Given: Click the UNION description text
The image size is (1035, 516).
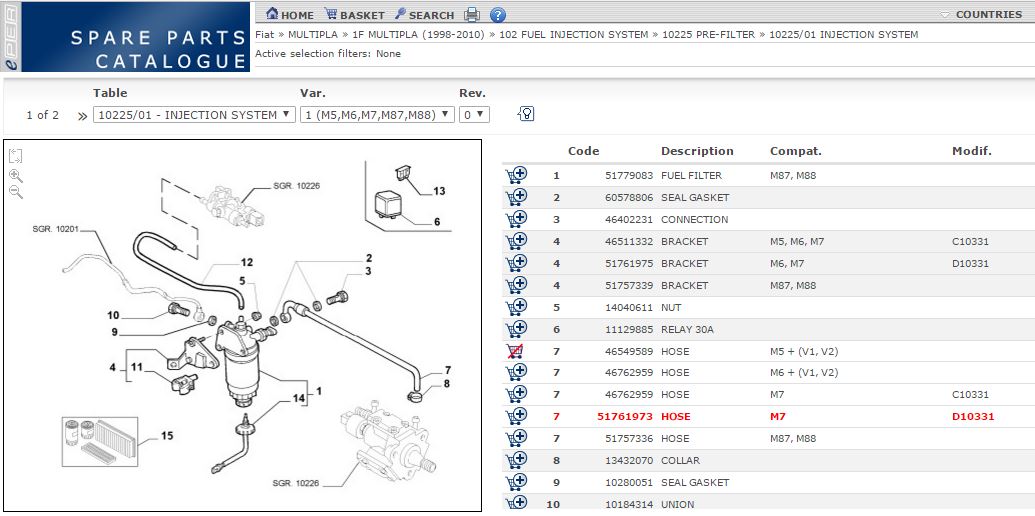Looking at the screenshot, I should click(677, 504).
